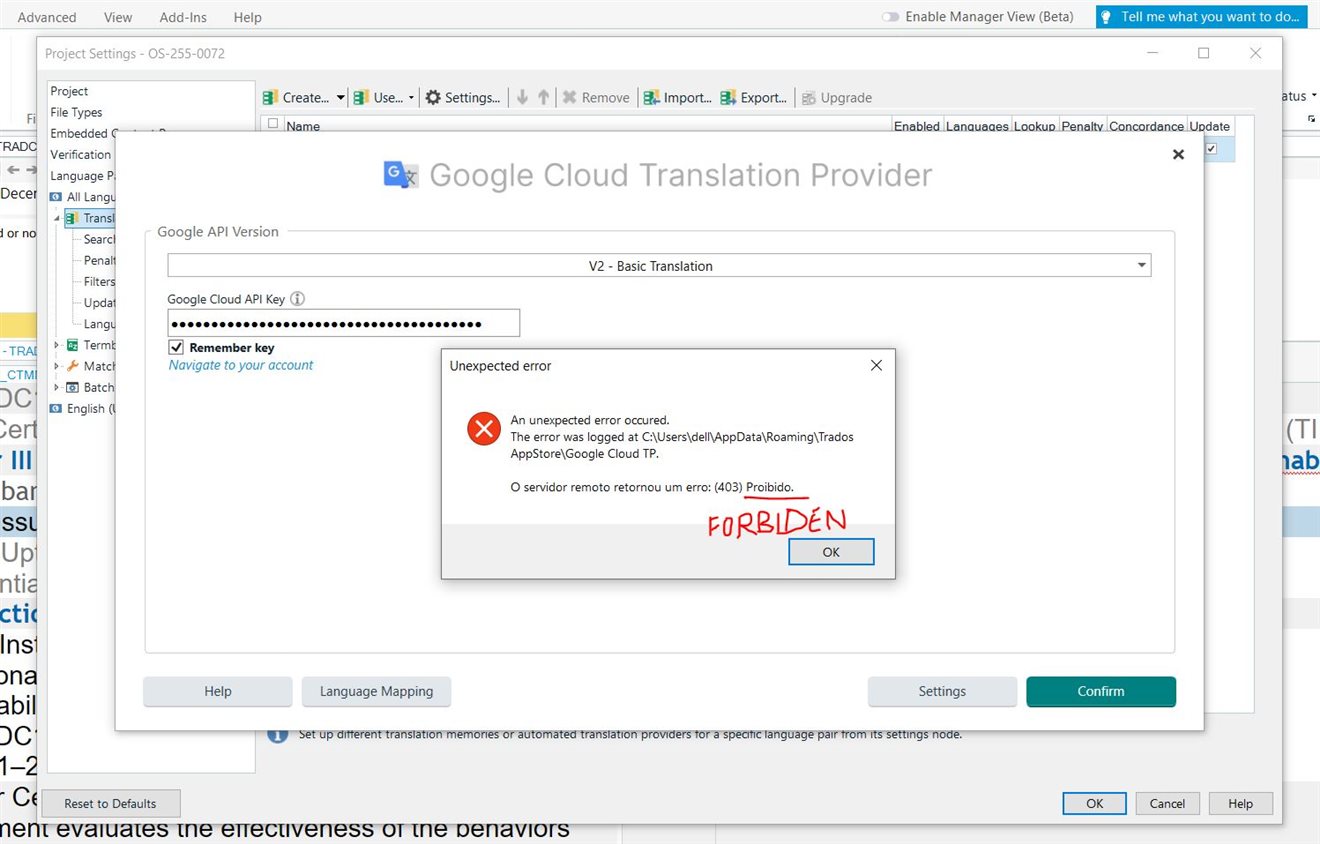Viewport: 1320px width, 844px height.
Task: Select Project in settings tree
Action: click(x=69, y=91)
